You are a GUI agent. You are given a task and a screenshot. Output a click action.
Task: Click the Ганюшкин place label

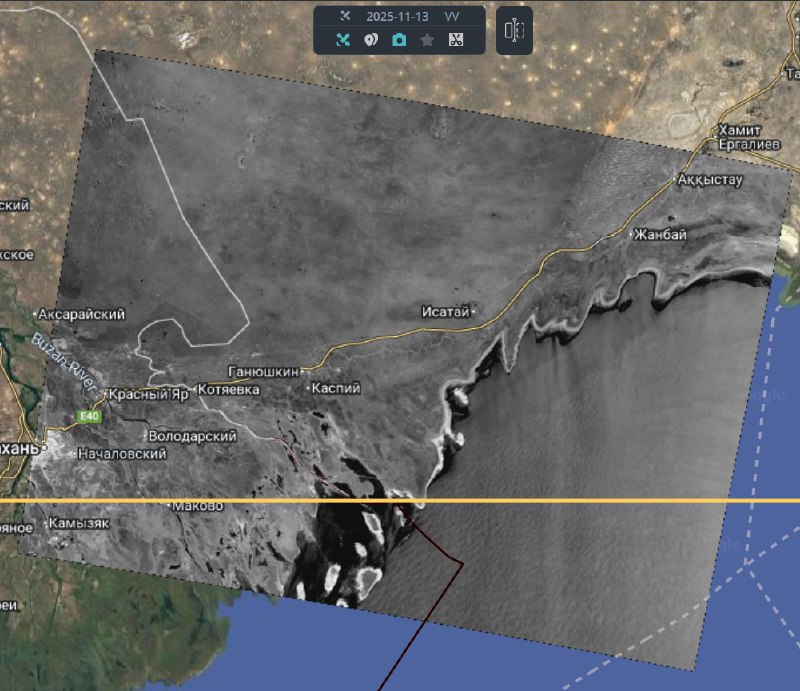263,370
